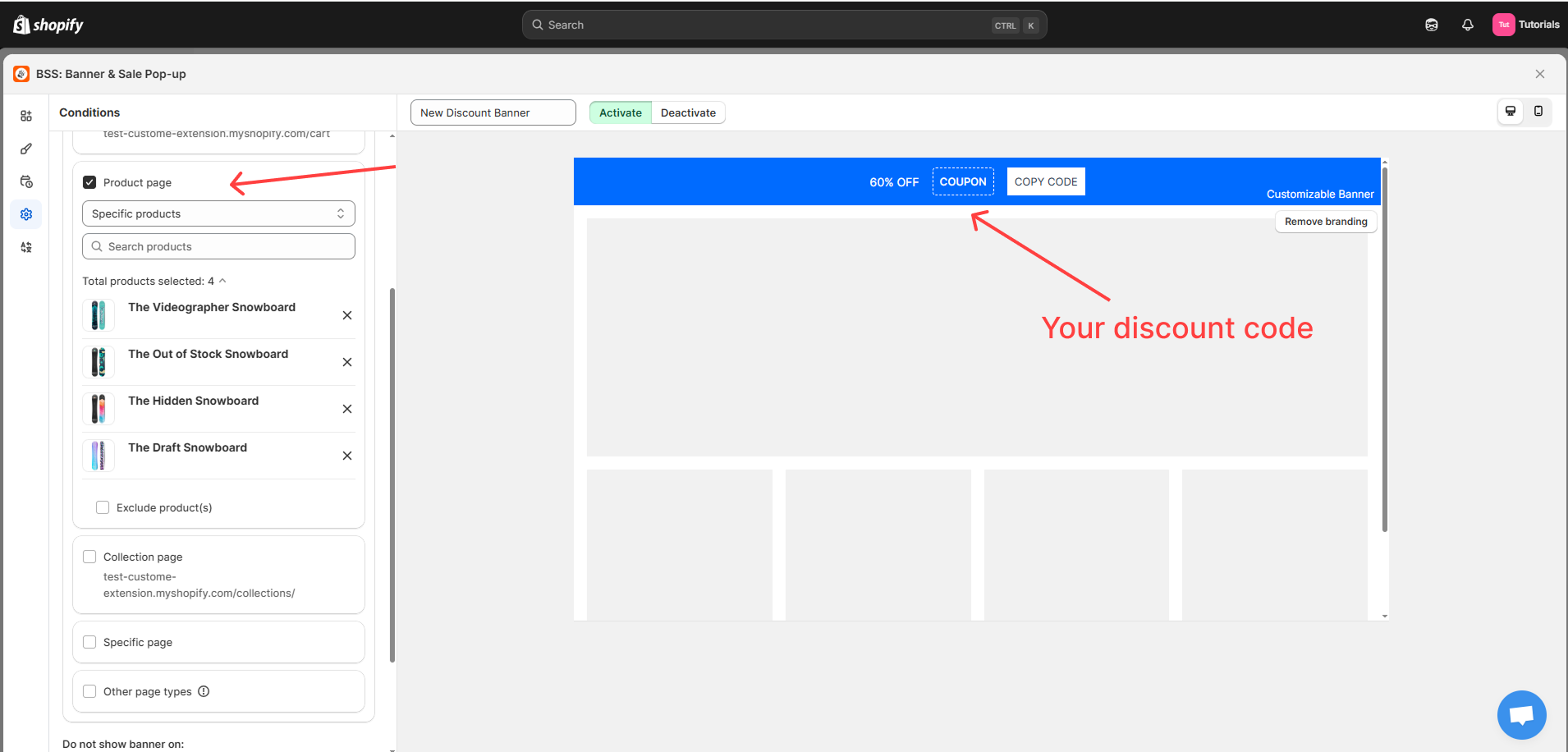Switch preview to desktop view
Viewport: 1568px width, 752px height.
pos(1511,112)
